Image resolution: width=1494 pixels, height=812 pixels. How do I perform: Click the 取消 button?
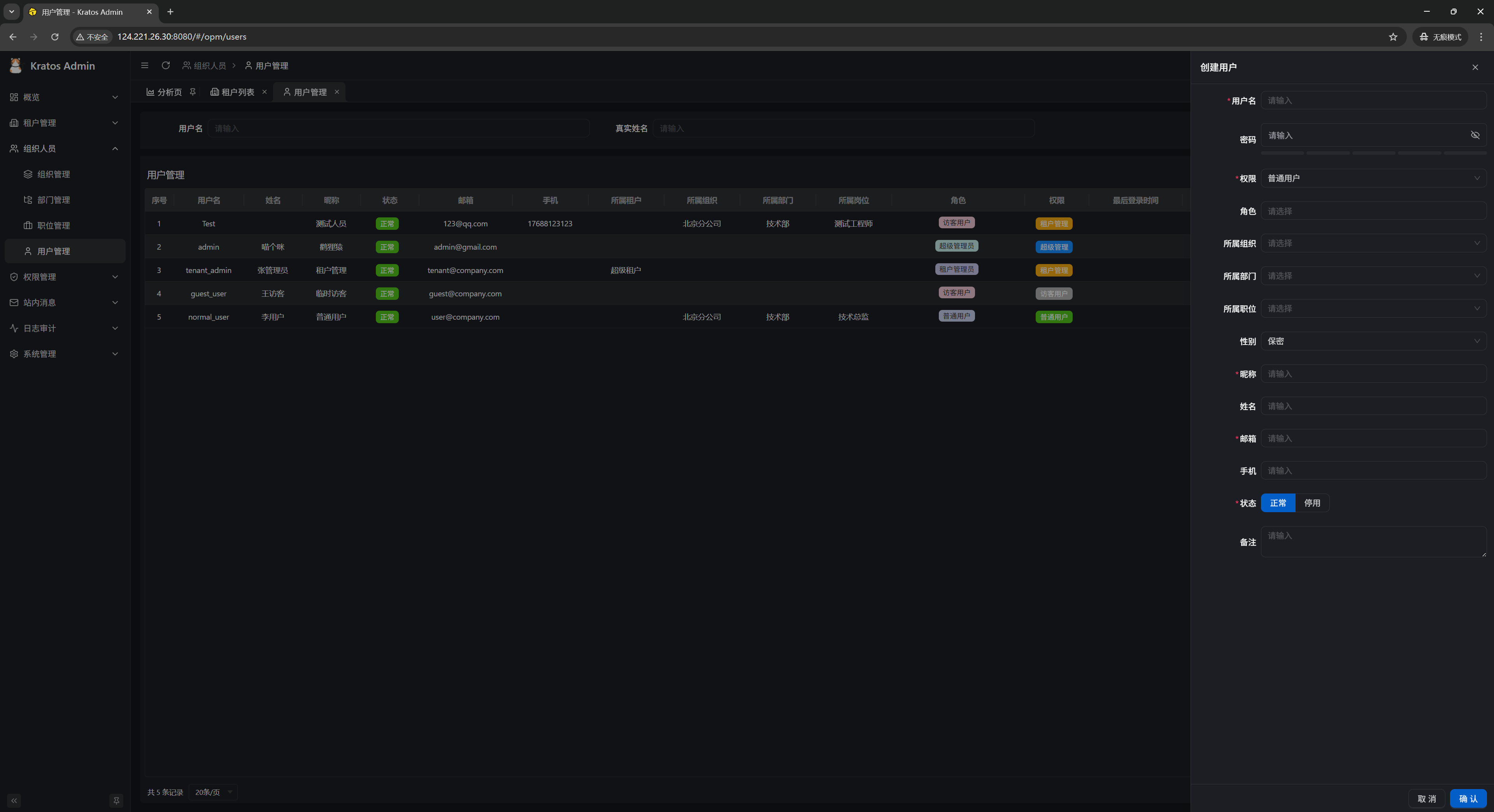click(1426, 799)
